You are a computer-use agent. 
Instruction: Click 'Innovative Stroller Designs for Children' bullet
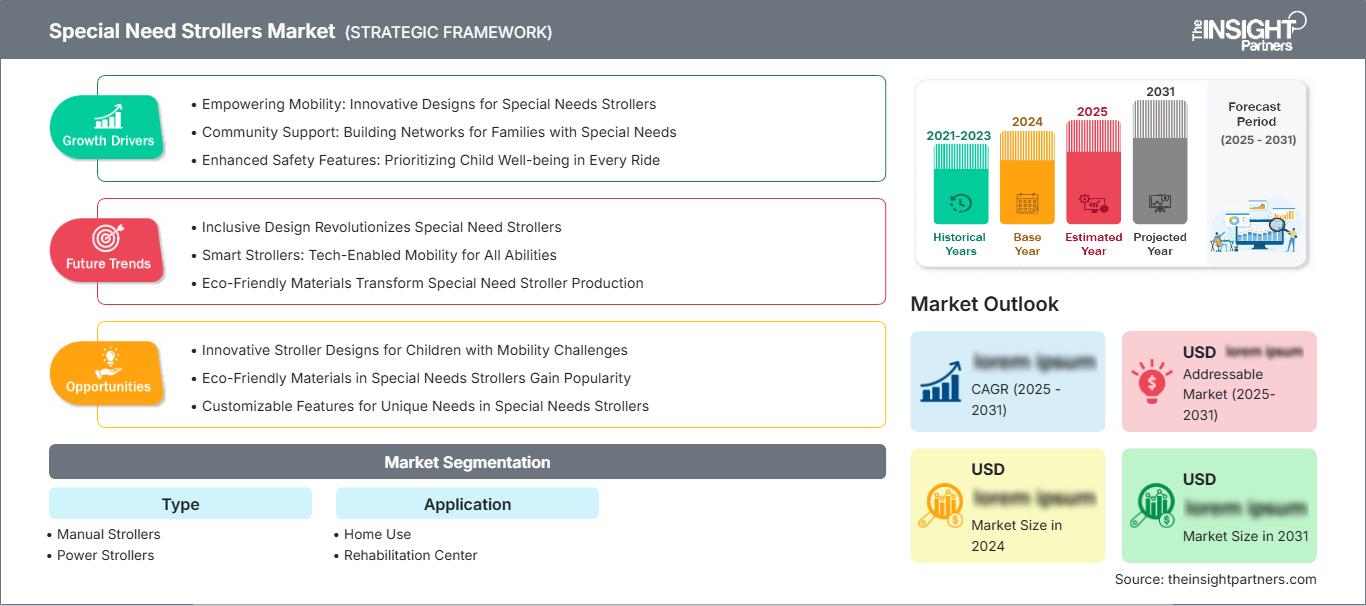[409, 350]
